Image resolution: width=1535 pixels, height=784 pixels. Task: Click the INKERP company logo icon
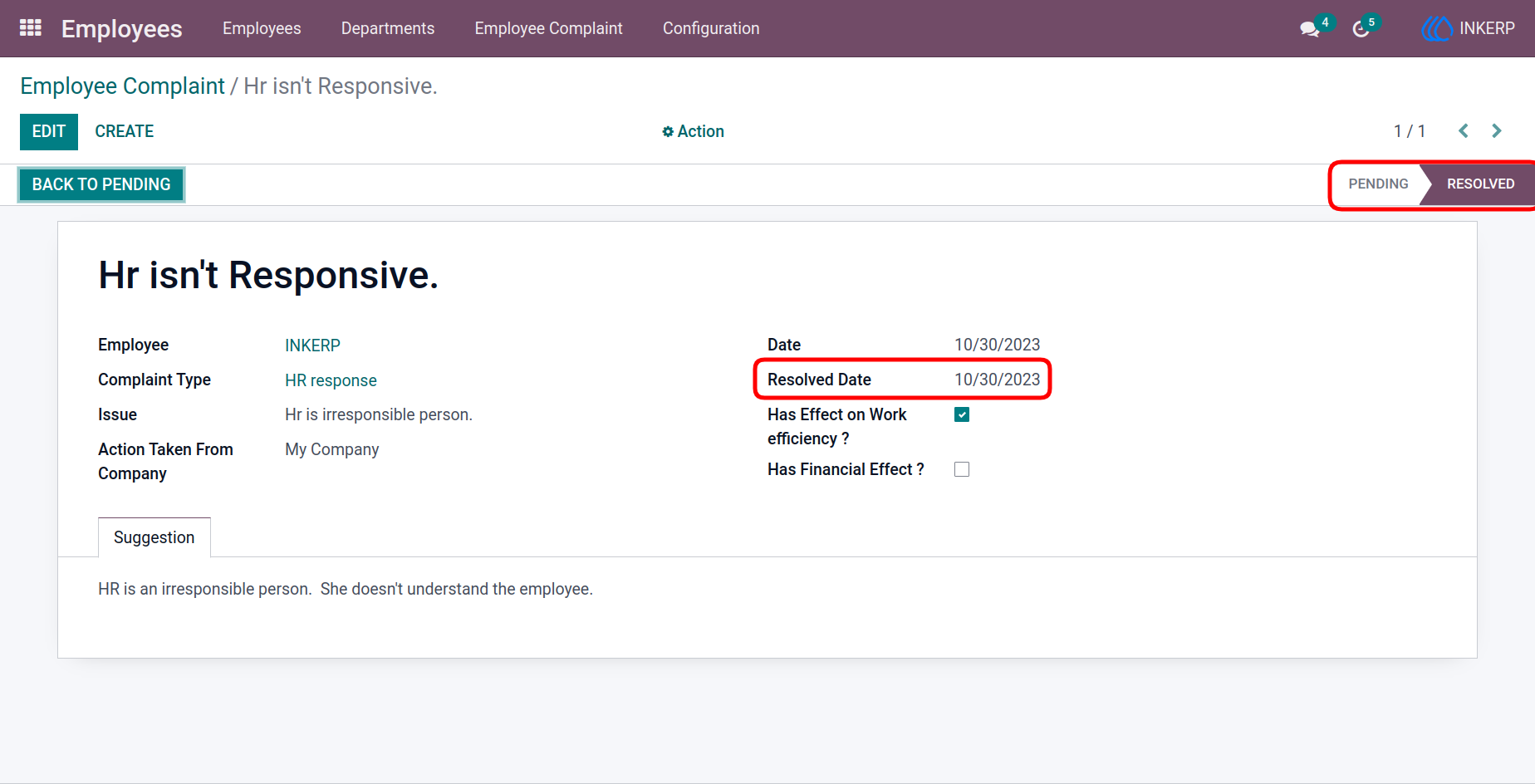(x=1436, y=28)
